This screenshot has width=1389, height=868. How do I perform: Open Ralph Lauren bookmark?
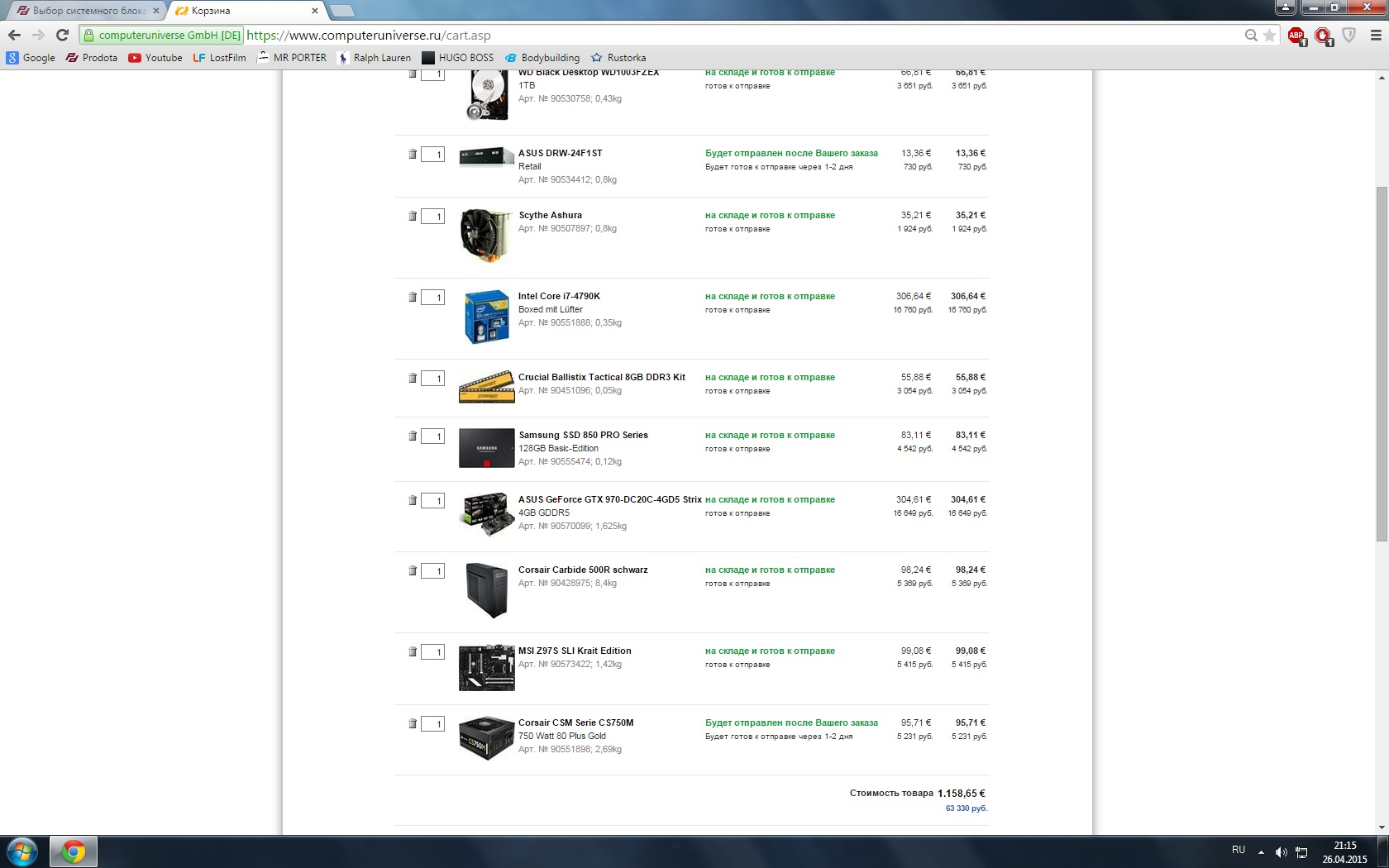(375, 58)
